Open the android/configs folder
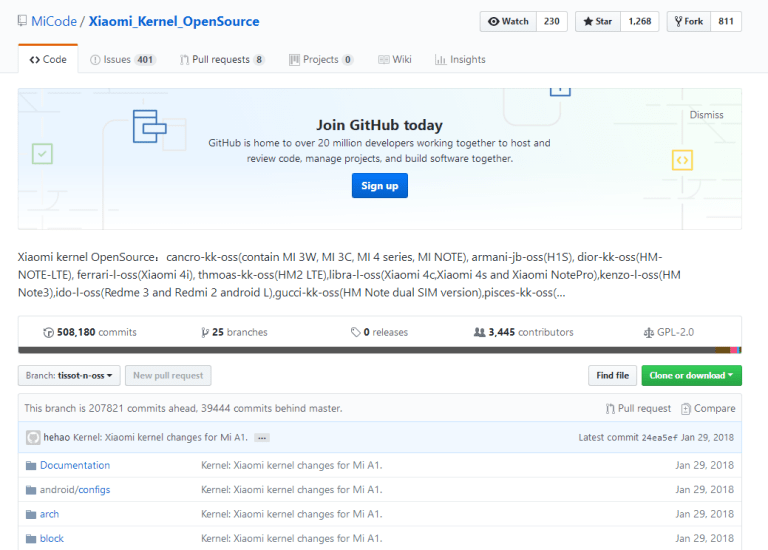The image size is (768, 550). click(x=75, y=490)
